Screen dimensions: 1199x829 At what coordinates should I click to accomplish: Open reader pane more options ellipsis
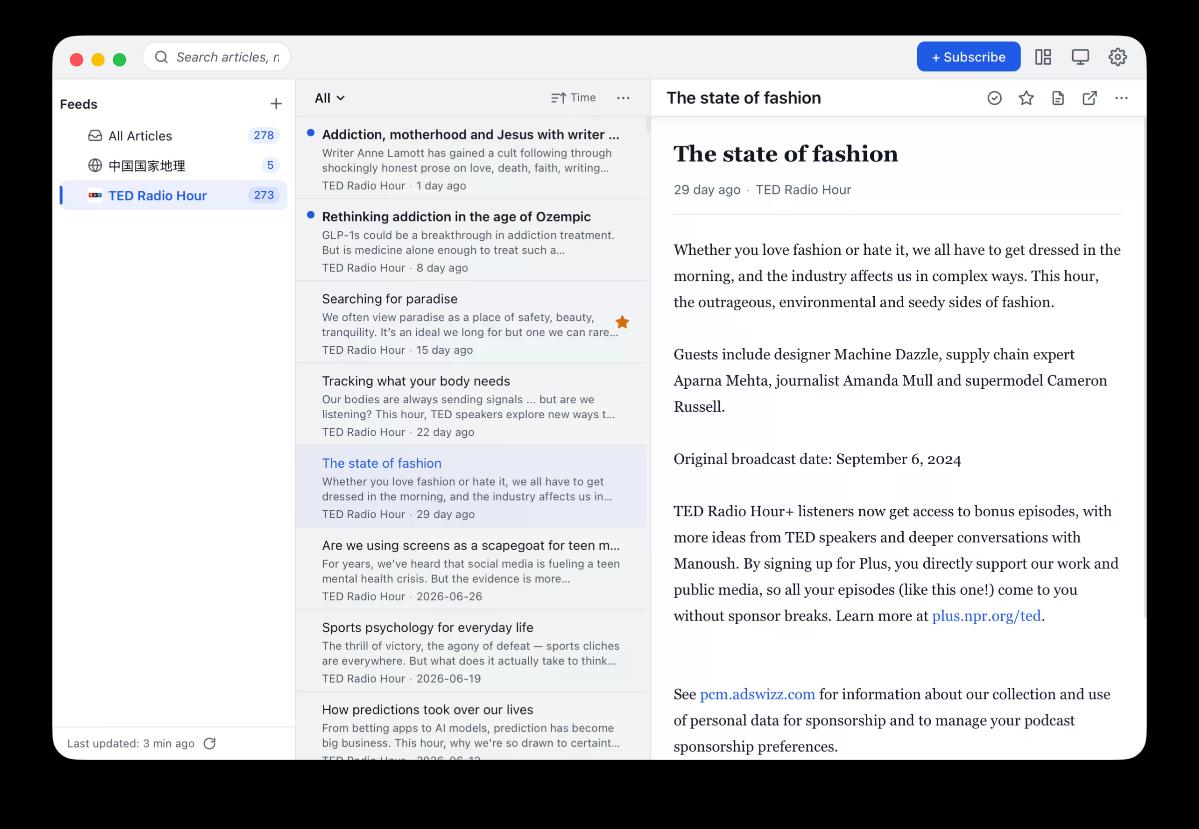coord(1121,98)
